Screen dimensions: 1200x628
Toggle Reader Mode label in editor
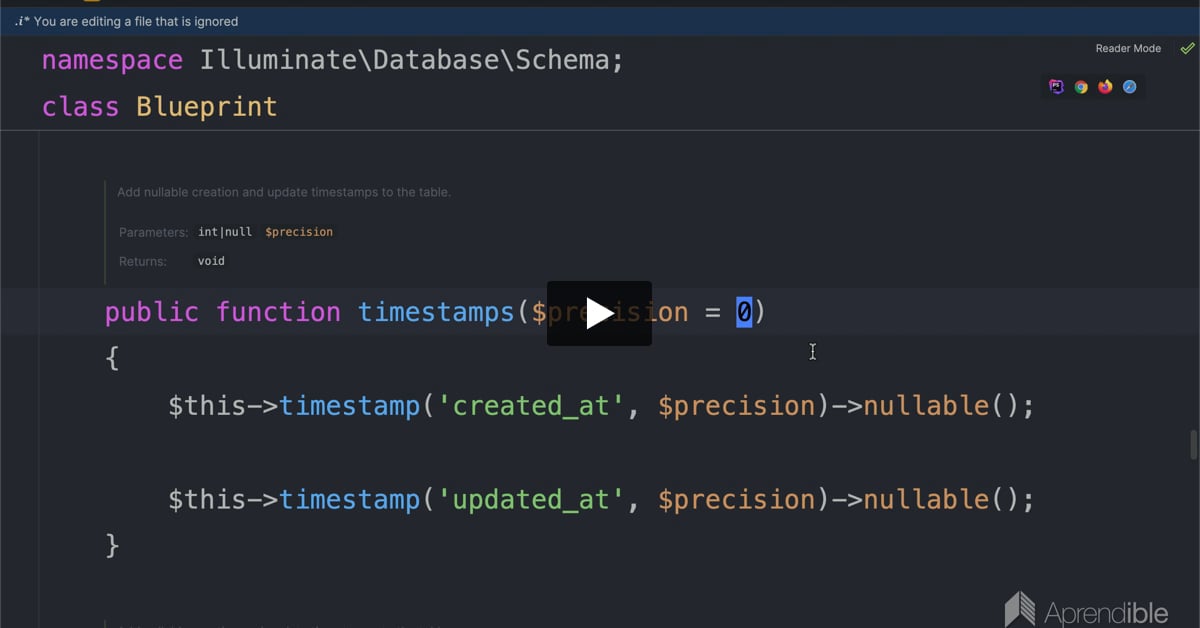pyautogui.click(x=1128, y=48)
